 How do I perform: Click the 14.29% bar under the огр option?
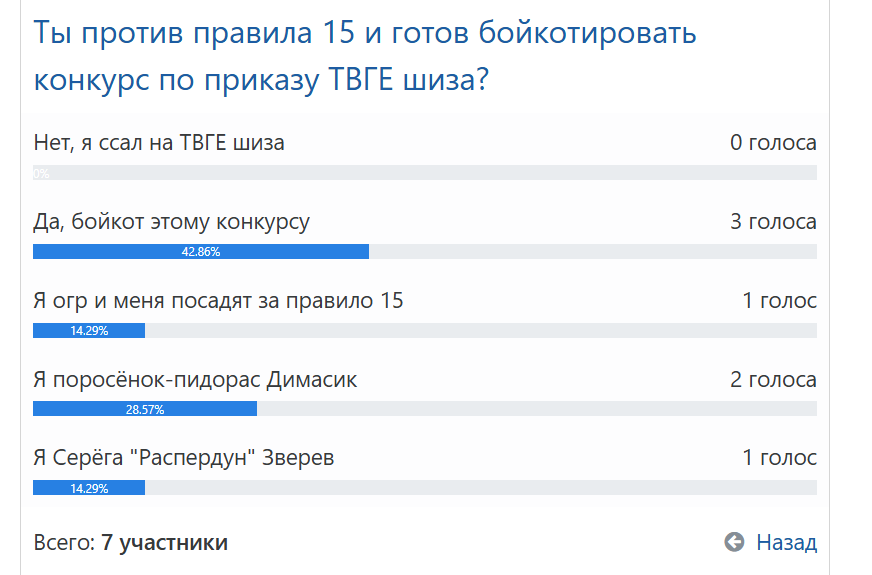click(89, 330)
